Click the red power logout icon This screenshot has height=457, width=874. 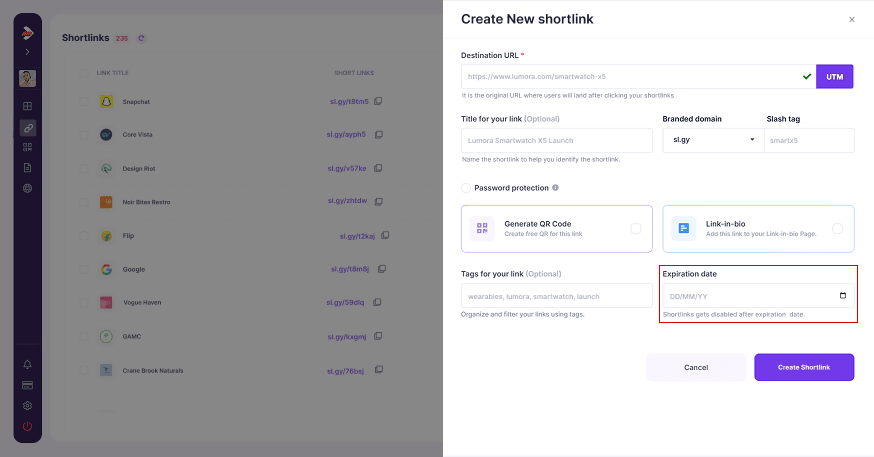(27, 426)
